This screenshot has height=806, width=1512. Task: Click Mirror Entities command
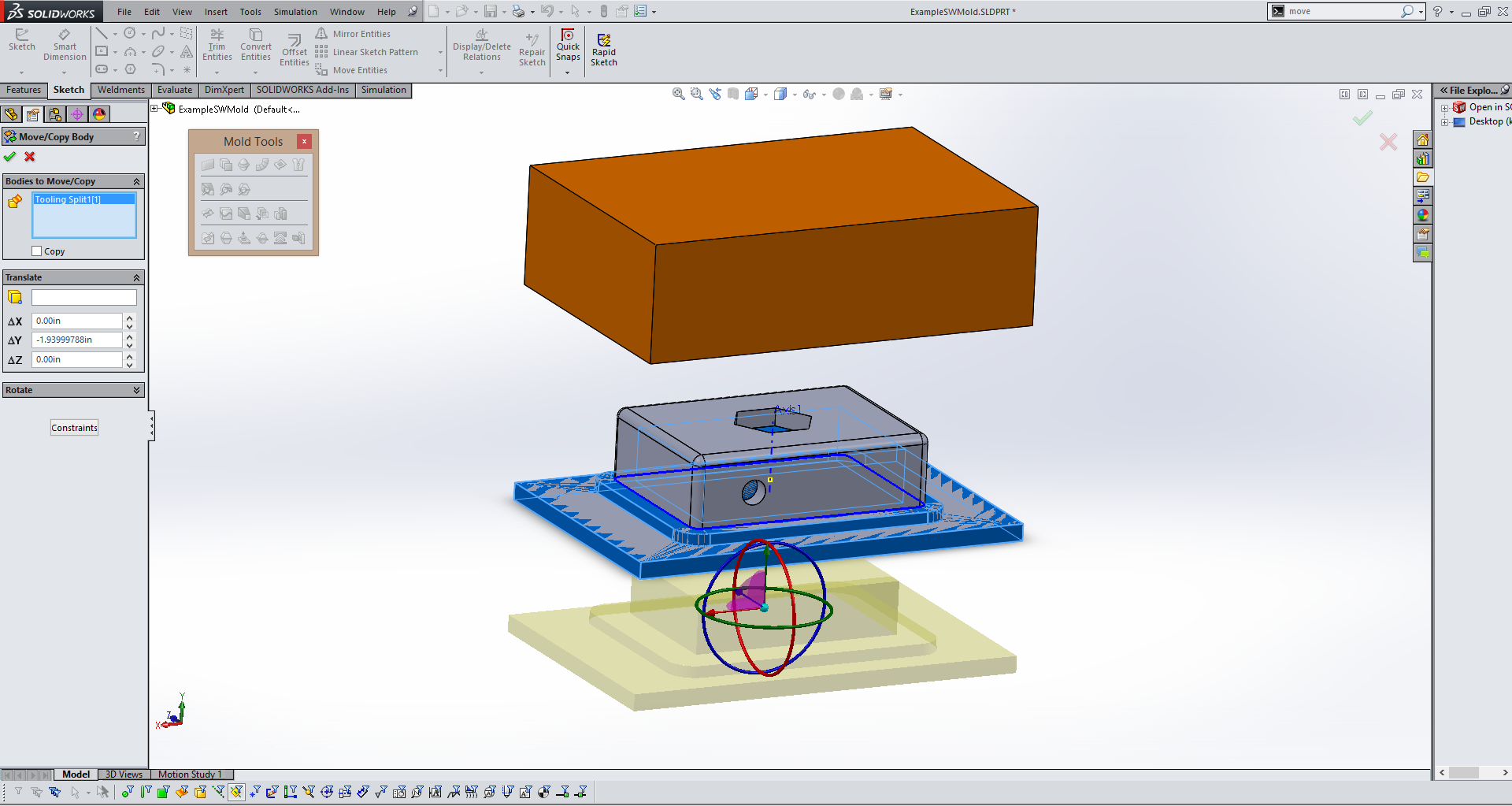click(354, 34)
